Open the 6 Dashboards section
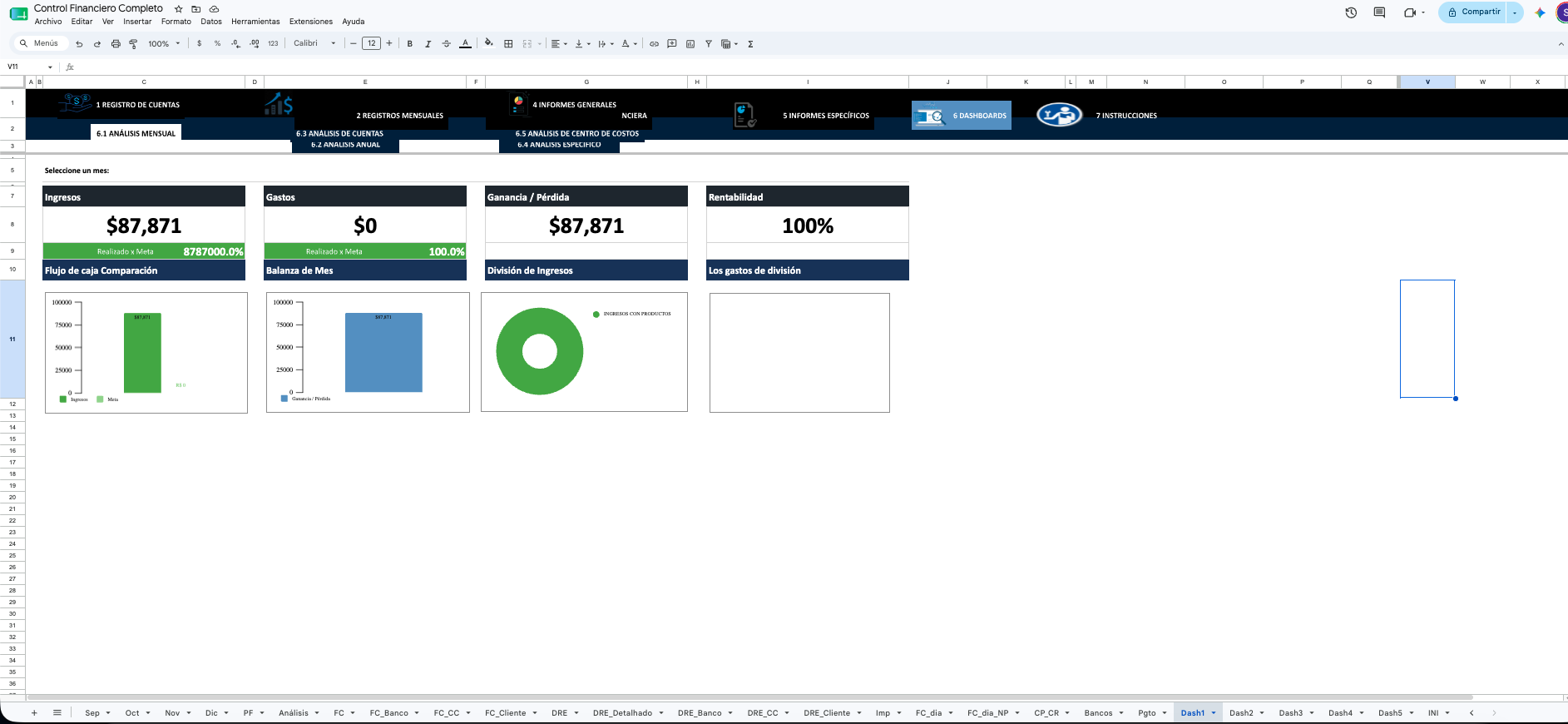Image resolution: width=1568 pixels, height=724 pixels. tap(962, 115)
